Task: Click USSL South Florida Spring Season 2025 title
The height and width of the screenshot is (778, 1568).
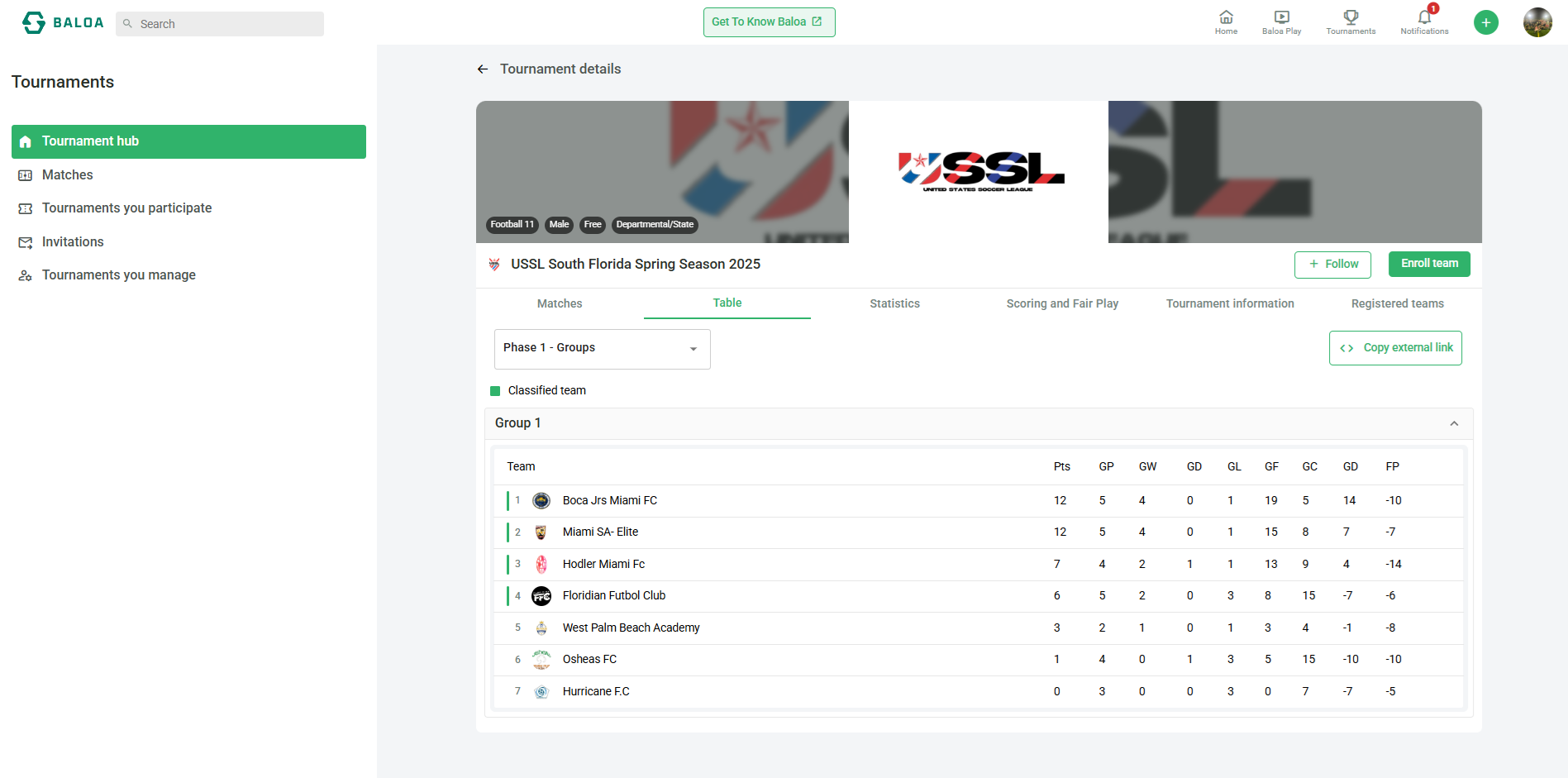Action: pos(636,265)
